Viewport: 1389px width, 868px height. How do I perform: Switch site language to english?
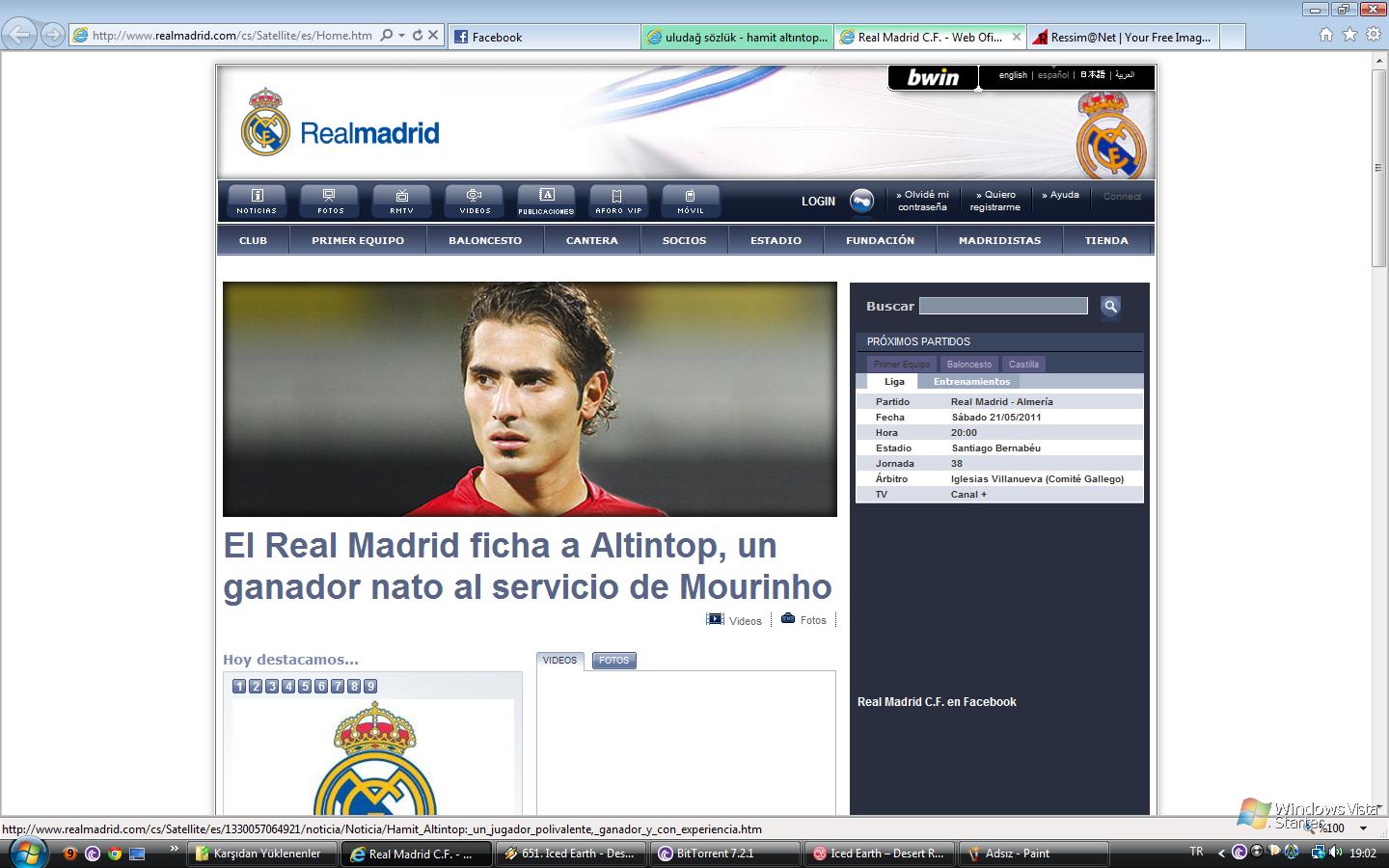coord(1013,75)
